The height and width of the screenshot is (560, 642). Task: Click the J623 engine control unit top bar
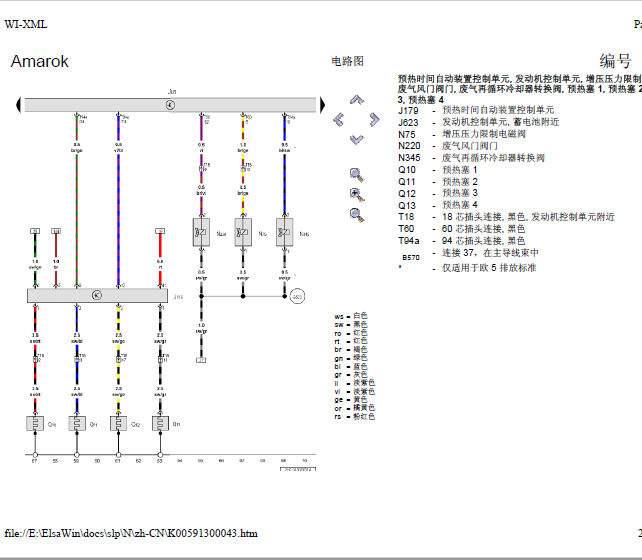tap(170, 105)
